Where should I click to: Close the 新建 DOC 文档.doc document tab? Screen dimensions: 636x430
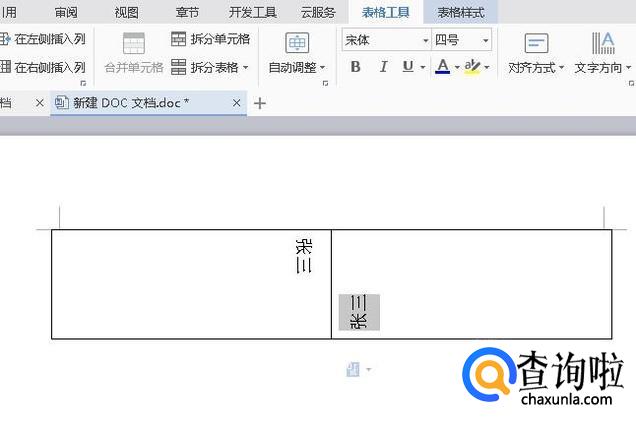click(237, 103)
